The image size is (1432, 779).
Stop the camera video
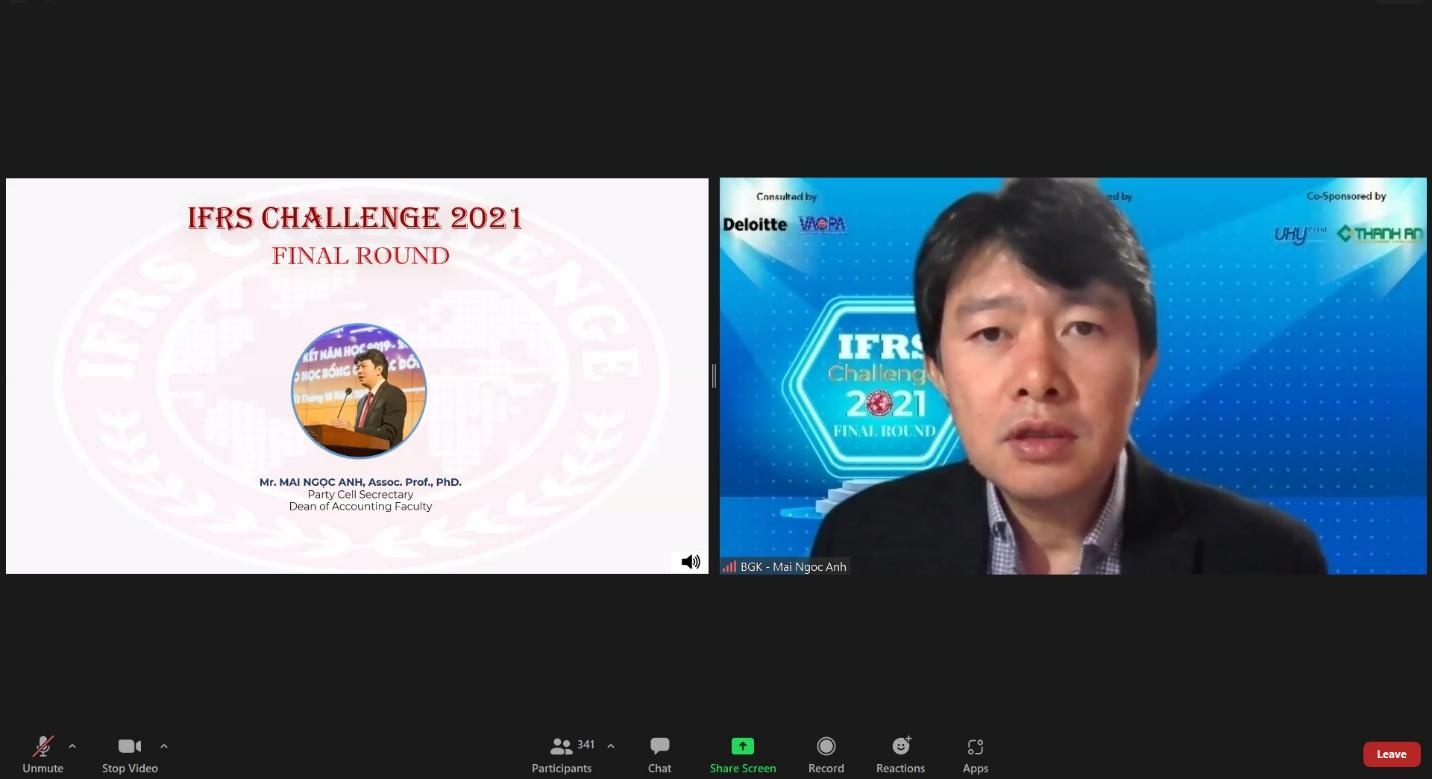coord(129,753)
